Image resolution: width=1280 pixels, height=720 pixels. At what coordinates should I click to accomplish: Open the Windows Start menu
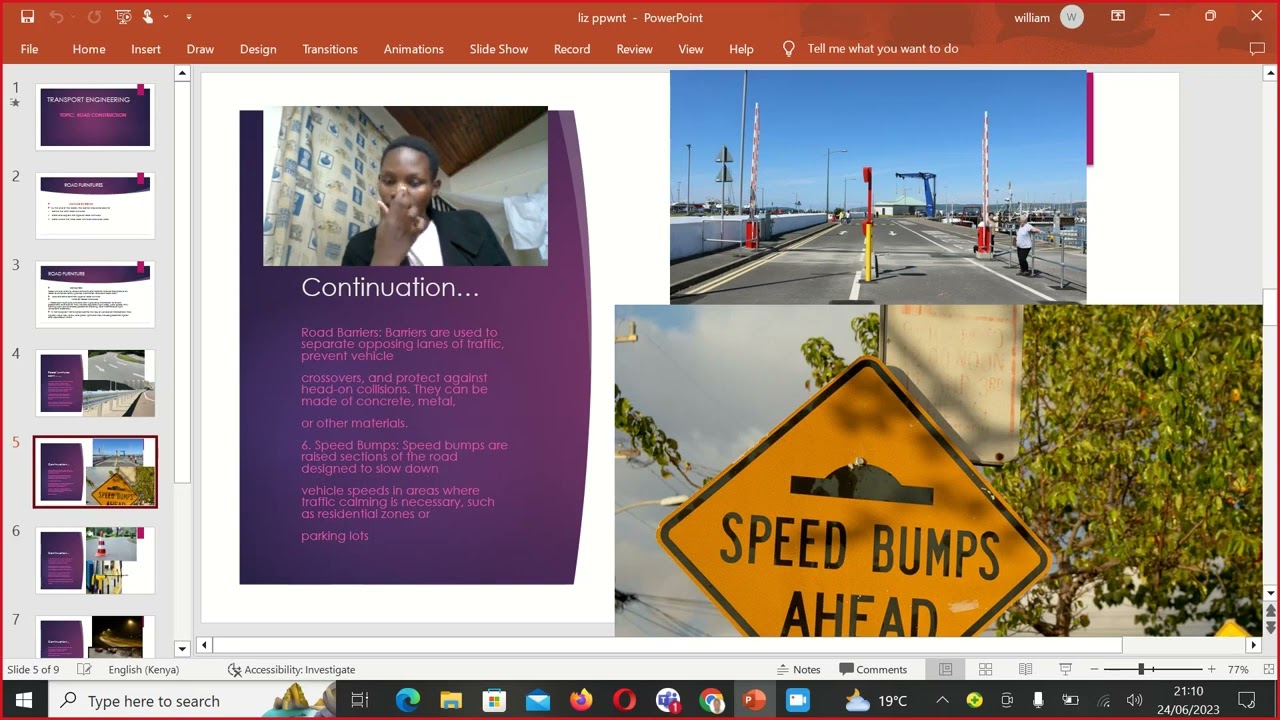tap(24, 701)
